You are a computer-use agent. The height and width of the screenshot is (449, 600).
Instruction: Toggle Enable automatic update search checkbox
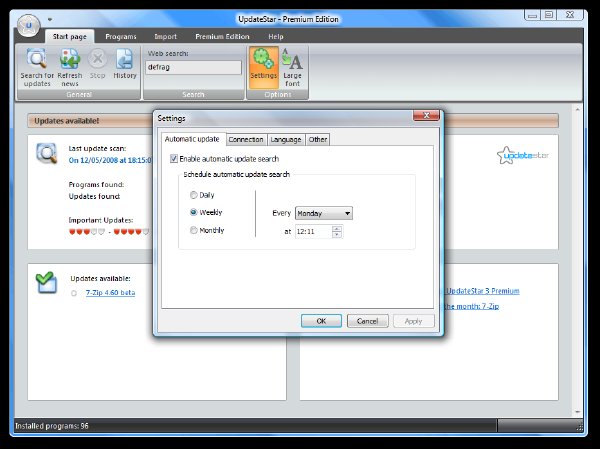pyautogui.click(x=174, y=158)
